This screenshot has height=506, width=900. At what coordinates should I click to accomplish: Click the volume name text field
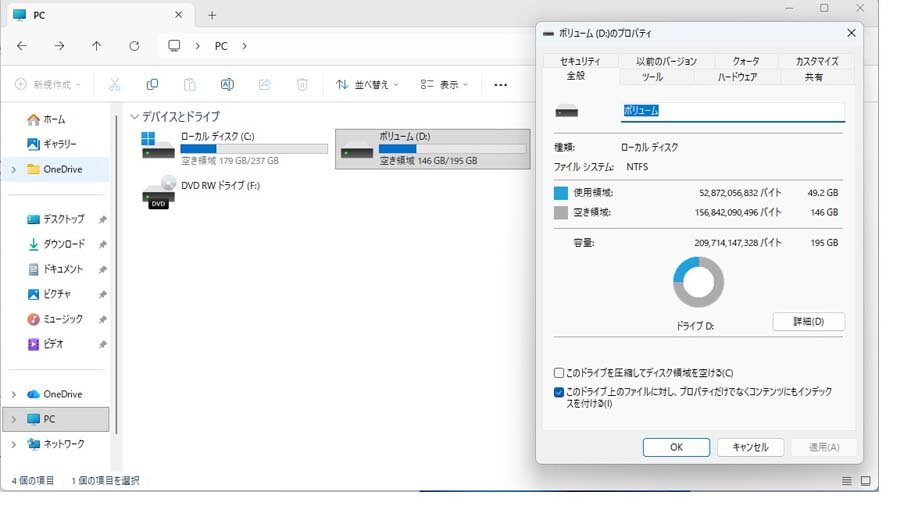coord(732,111)
